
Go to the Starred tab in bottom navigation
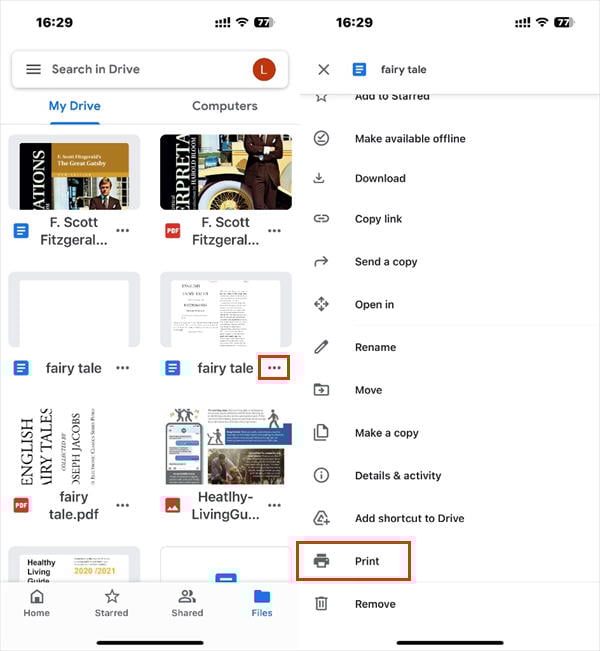(x=111, y=604)
